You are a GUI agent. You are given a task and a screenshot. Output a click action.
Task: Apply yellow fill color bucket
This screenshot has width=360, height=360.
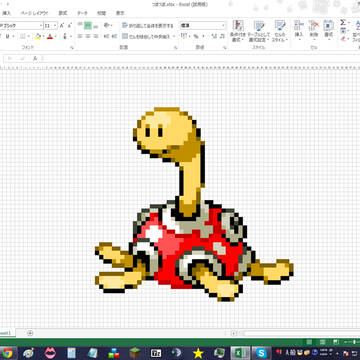click(x=38, y=36)
